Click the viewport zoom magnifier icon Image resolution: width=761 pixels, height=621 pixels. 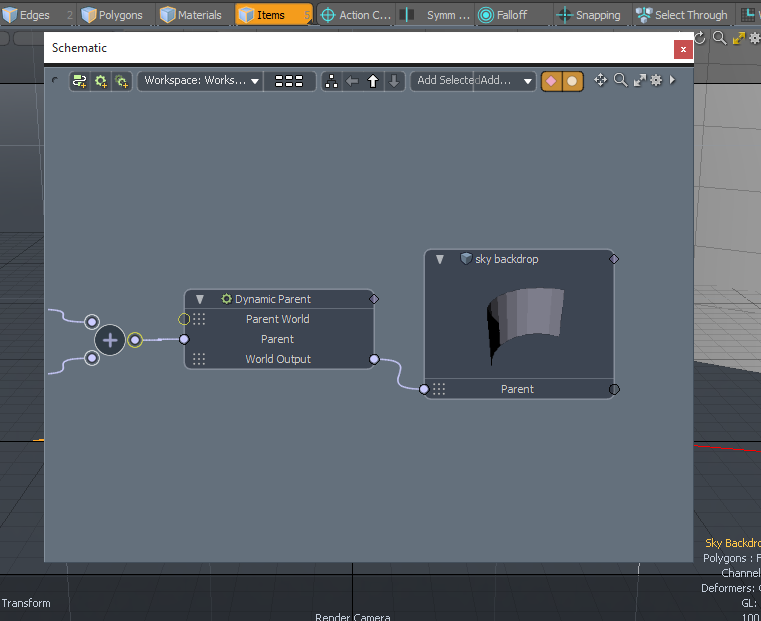pyautogui.click(x=720, y=38)
